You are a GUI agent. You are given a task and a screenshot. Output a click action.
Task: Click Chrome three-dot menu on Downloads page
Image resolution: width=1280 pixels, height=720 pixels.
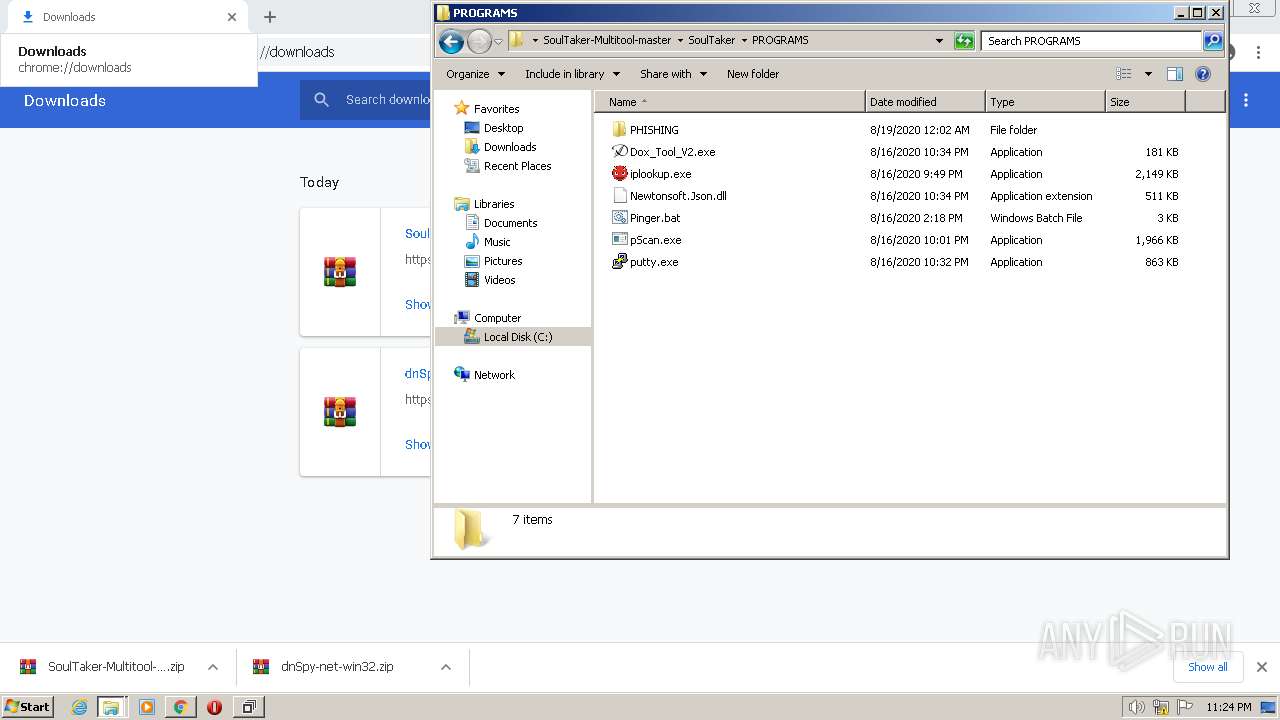(1246, 100)
